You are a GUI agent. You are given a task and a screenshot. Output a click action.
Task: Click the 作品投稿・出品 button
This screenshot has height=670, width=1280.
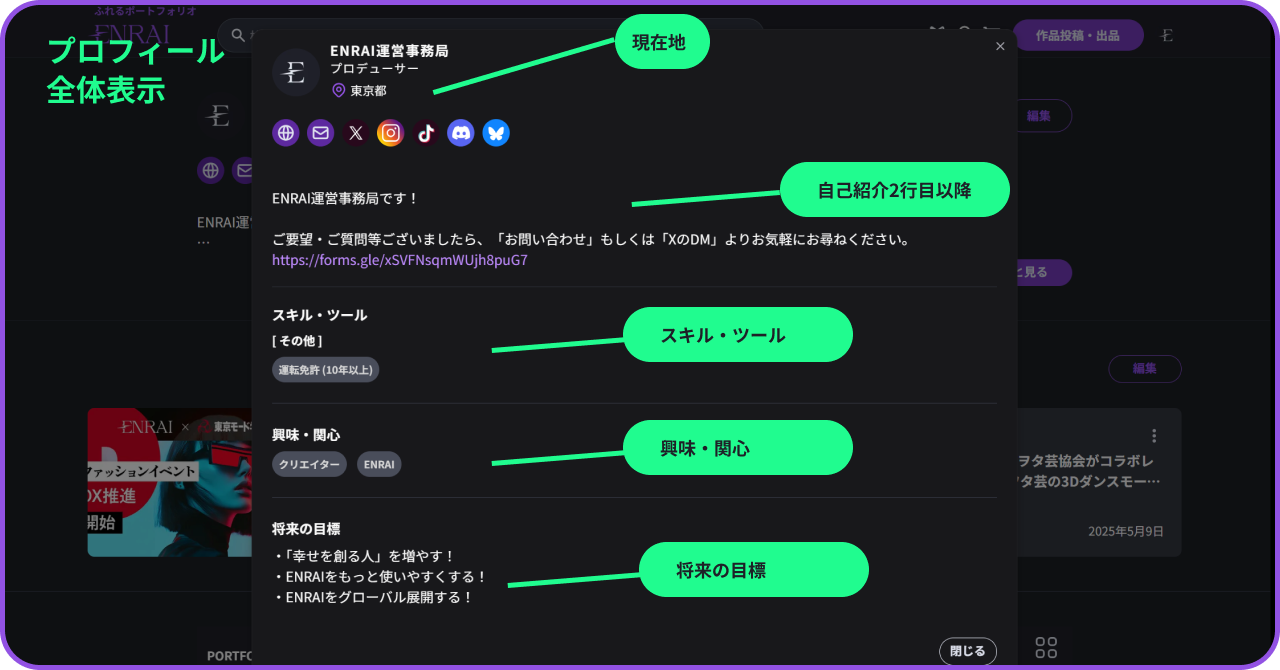[x=1078, y=35]
